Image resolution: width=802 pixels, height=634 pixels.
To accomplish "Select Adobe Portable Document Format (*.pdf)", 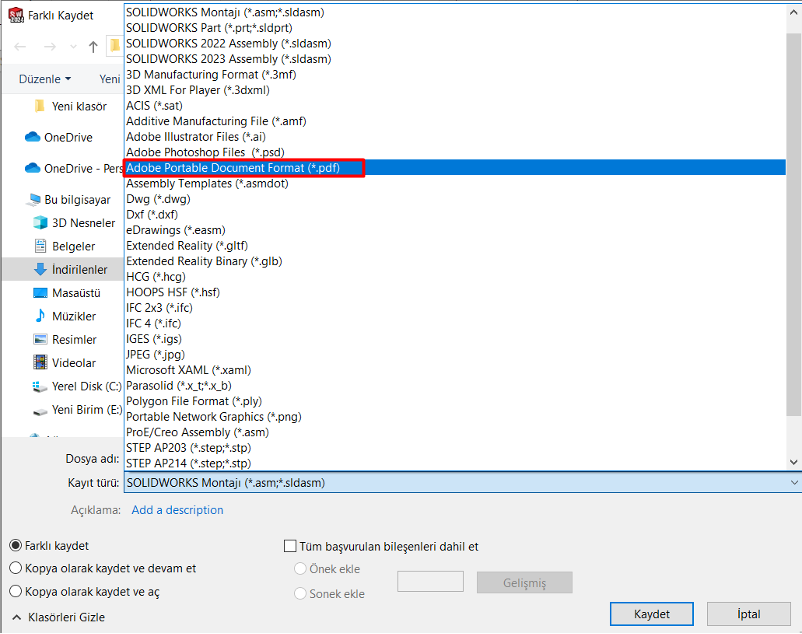I will [455, 168].
